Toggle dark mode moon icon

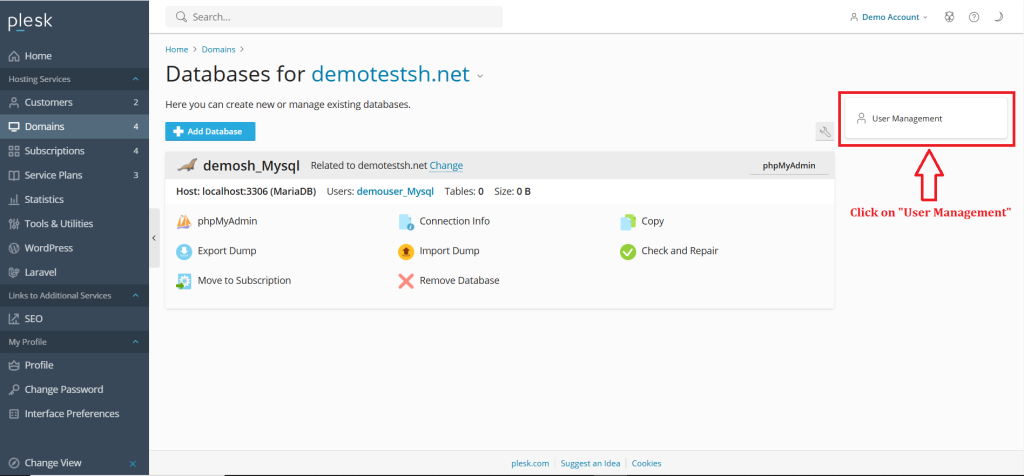coord(998,18)
